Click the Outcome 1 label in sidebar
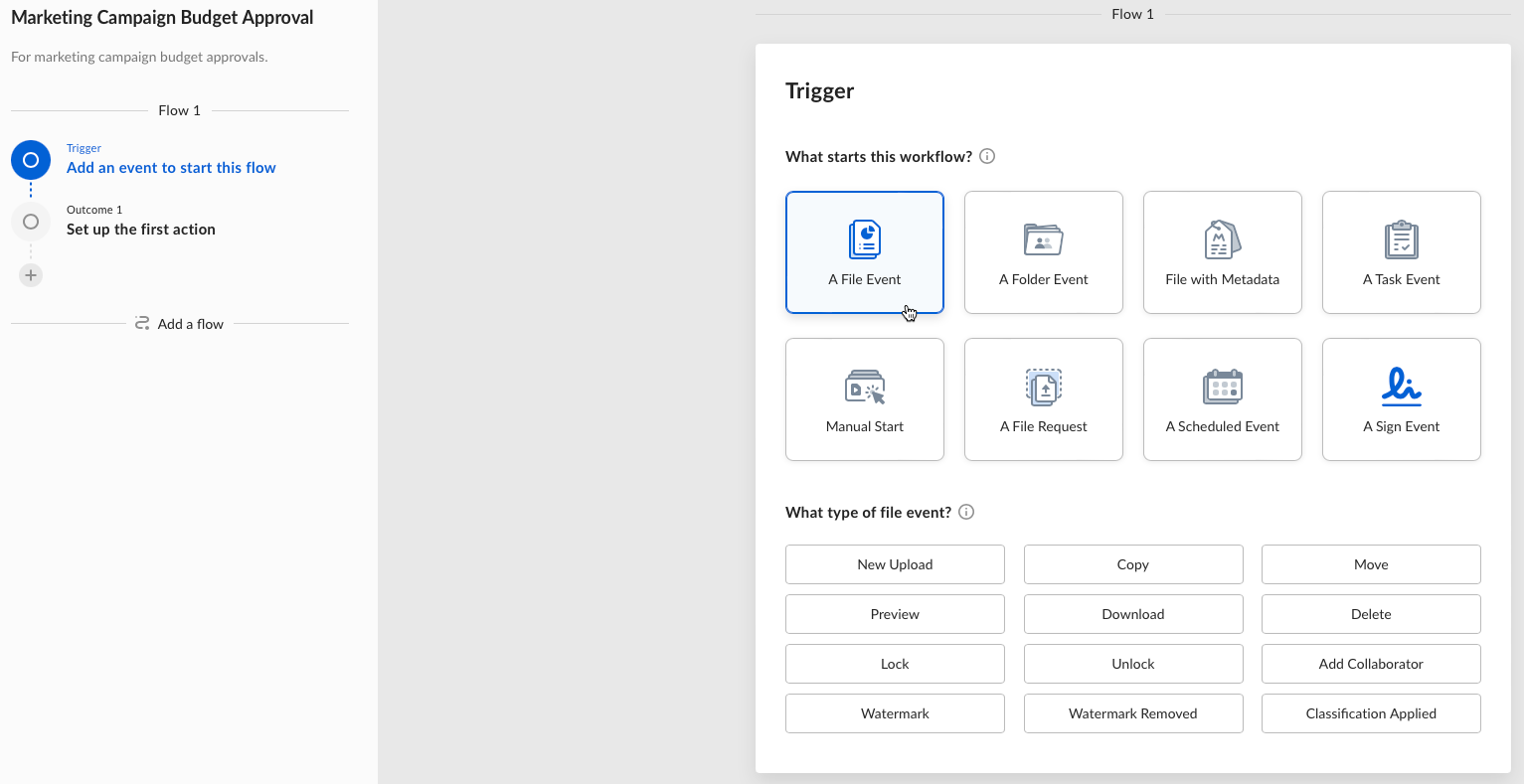Screen dimensions: 1524x784 pos(94,210)
